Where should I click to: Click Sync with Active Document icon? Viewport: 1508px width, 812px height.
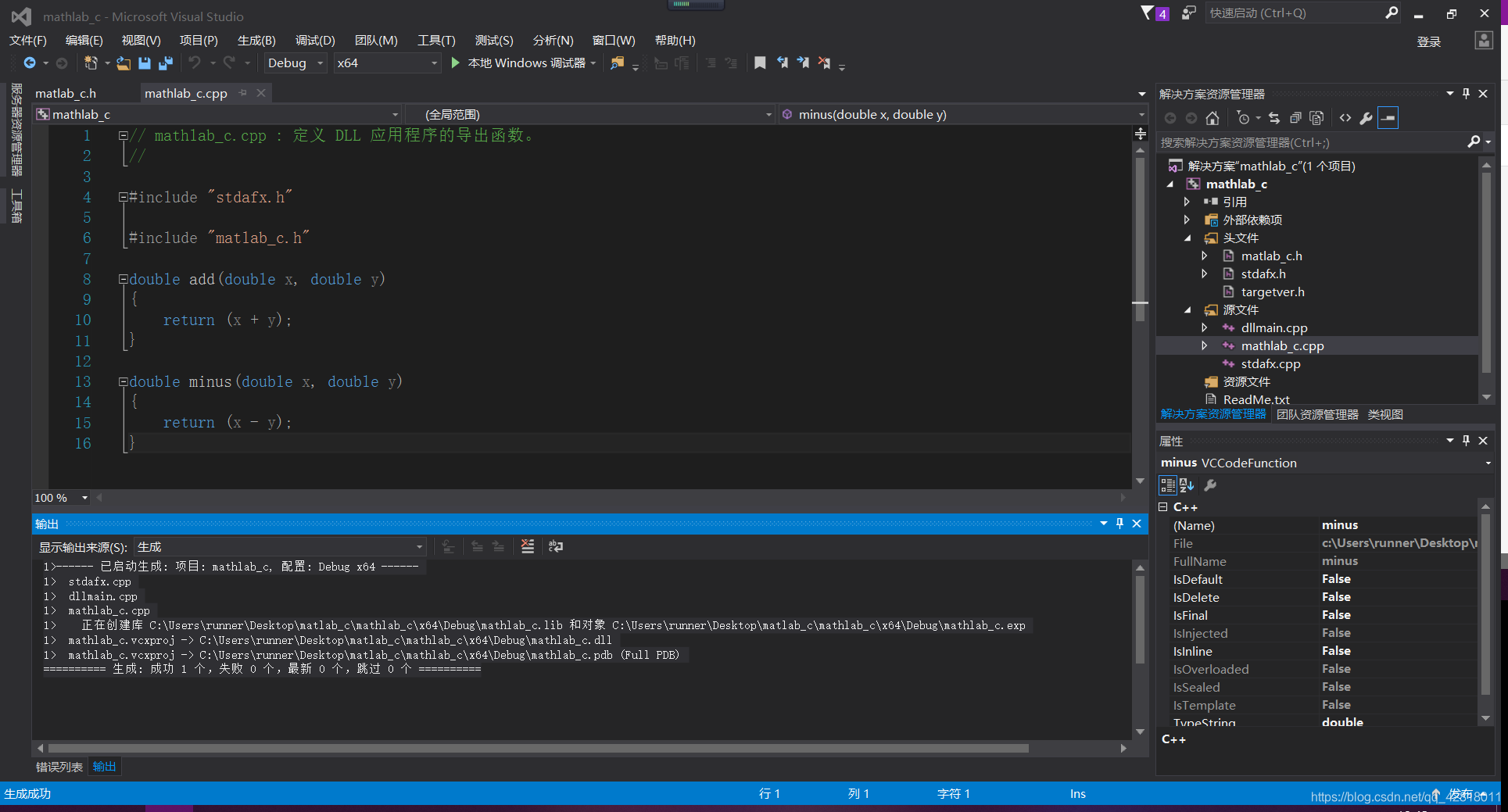pos(1274,118)
